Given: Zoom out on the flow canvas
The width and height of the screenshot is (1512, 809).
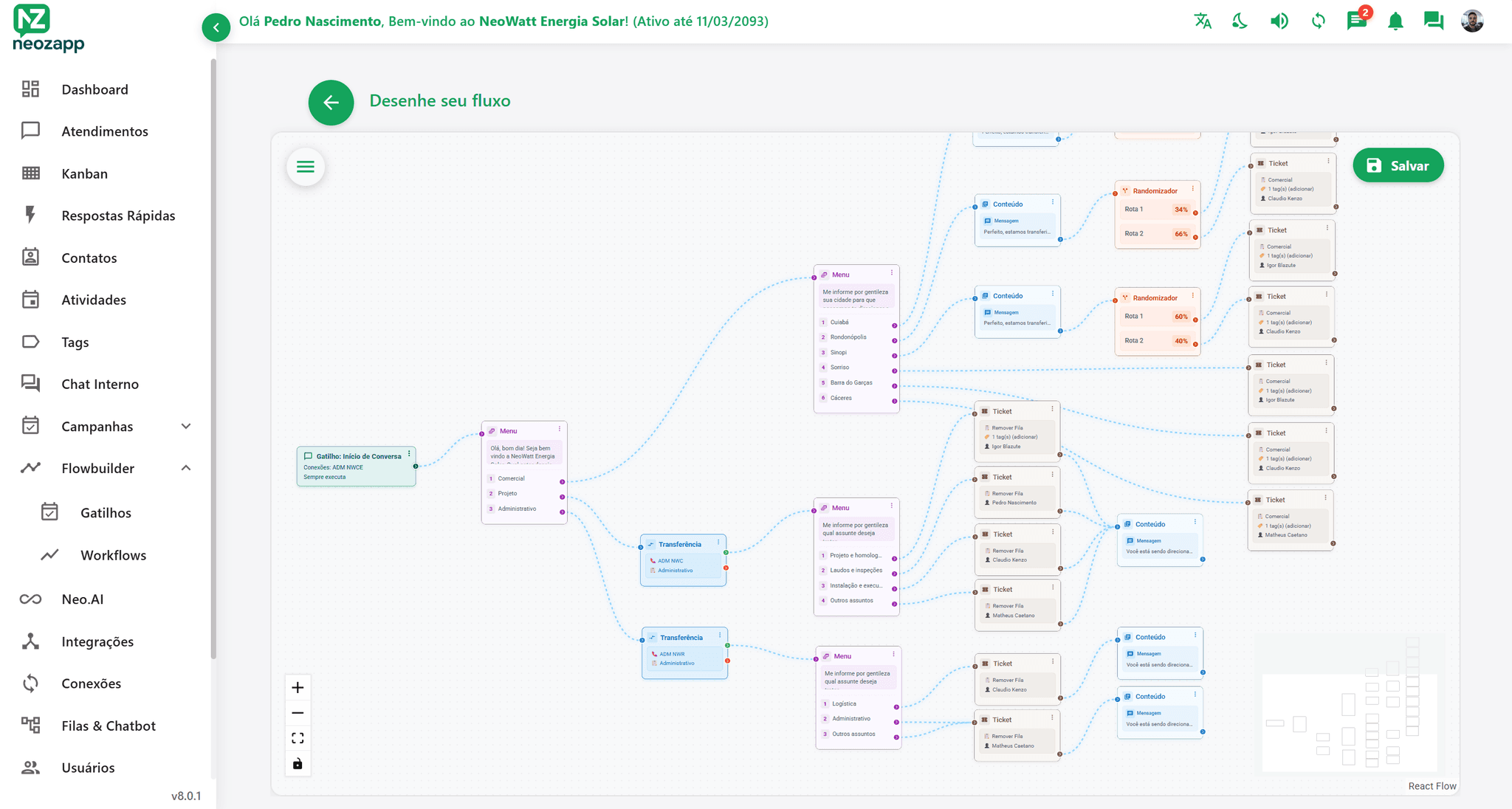Looking at the screenshot, I should tap(298, 713).
